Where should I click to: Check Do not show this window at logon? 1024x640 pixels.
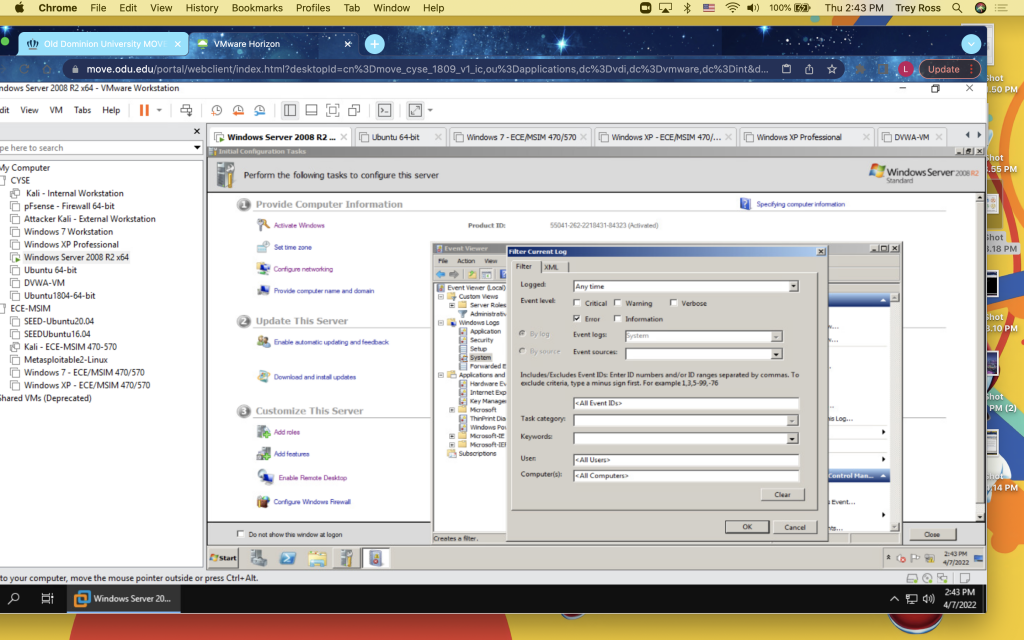pyautogui.click(x=240, y=534)
